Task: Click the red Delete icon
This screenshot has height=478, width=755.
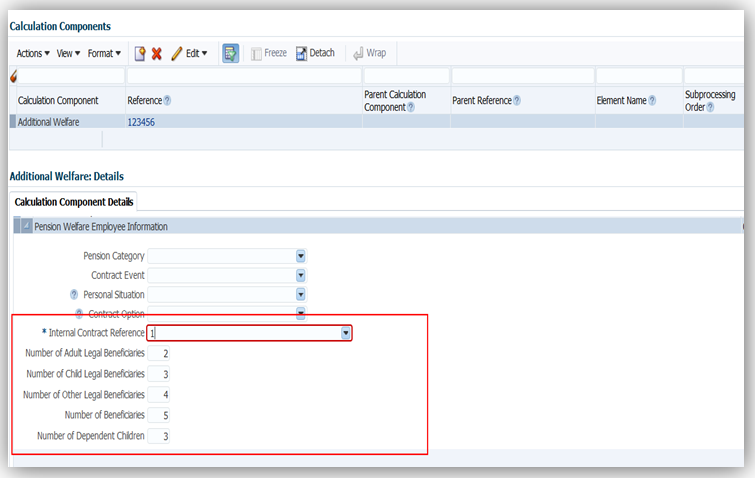Action: pos(156,53)
